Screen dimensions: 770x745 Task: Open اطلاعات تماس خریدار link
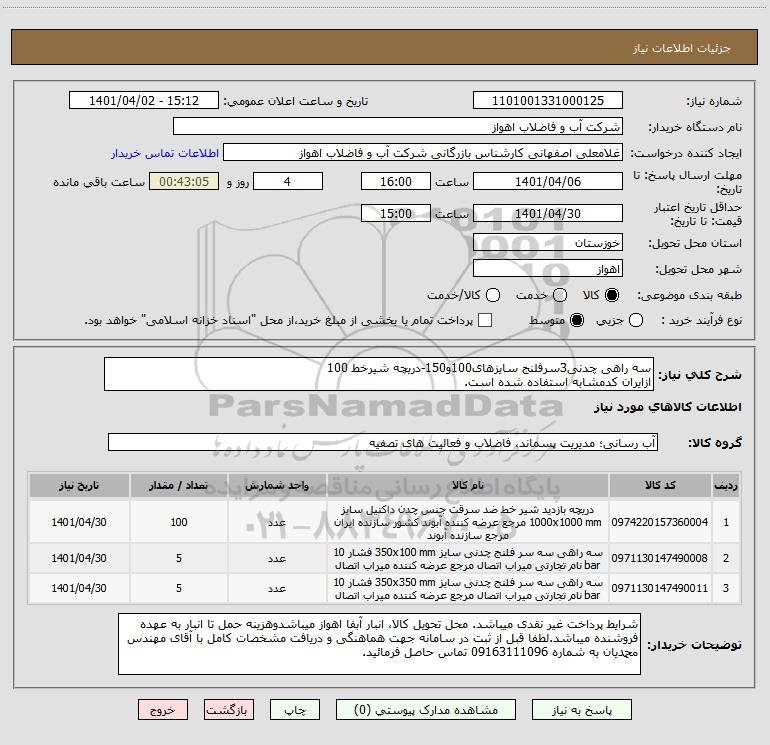[165, 153]
